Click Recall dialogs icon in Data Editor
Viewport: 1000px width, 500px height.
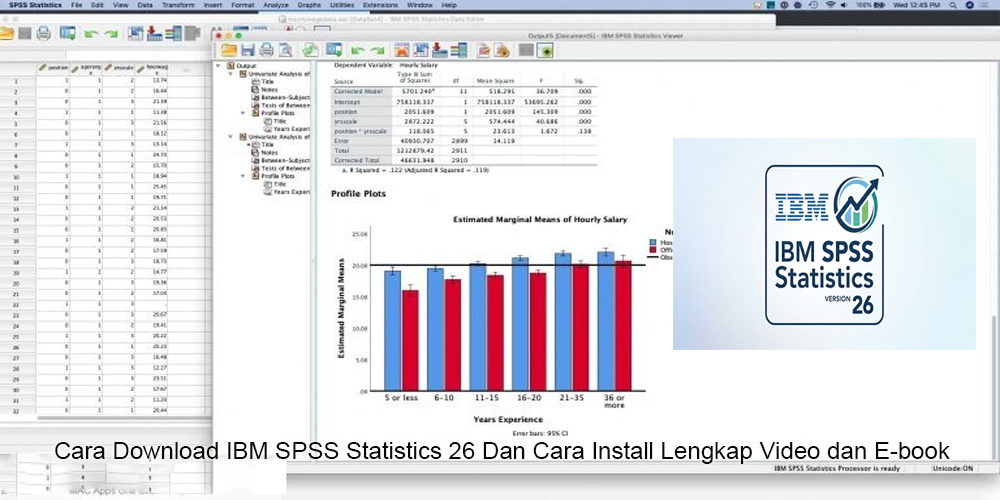pyautogui.click(x=68, y=33)
